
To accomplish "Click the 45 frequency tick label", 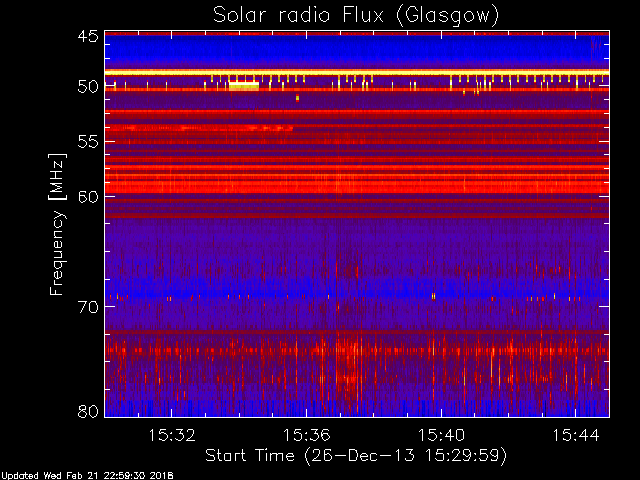I will [88, 37].
